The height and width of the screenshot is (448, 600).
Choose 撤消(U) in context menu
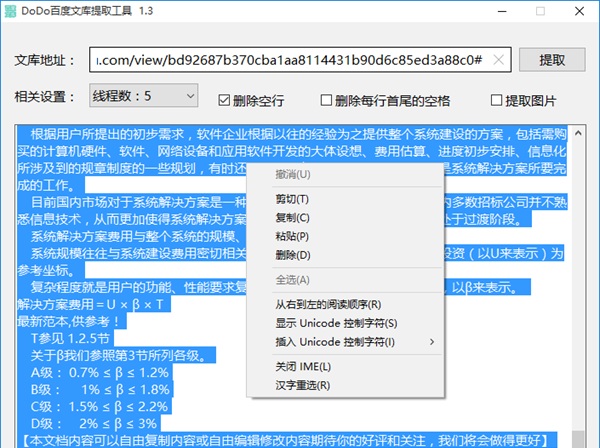click(293, 174)
